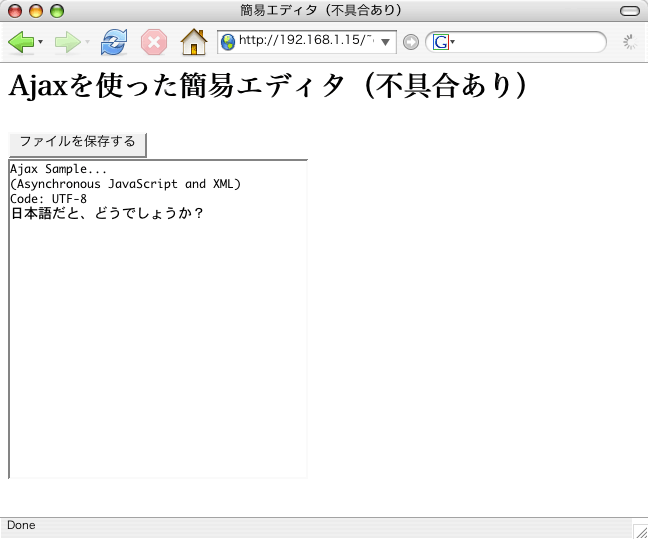
Task: Click the toolbar toggle pill button
Action: click(x=630, y=11)
